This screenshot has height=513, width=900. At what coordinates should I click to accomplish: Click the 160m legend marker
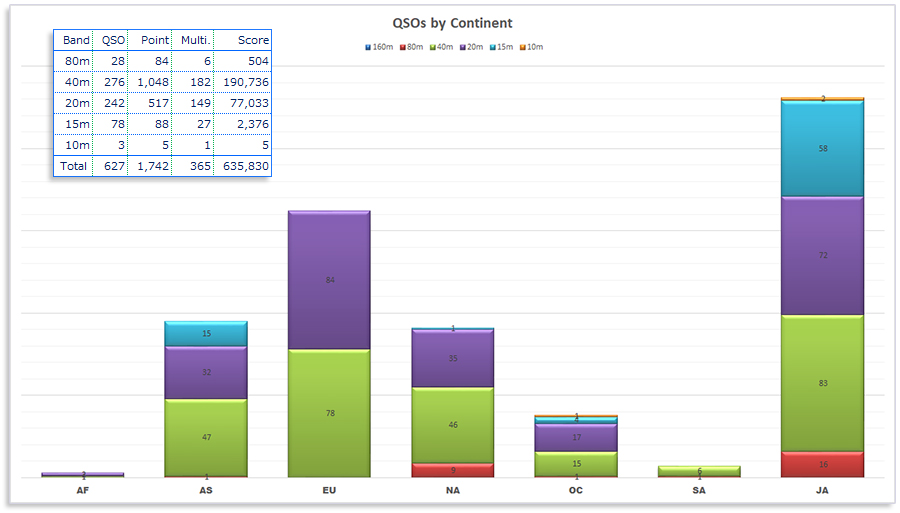pos(368,47)
